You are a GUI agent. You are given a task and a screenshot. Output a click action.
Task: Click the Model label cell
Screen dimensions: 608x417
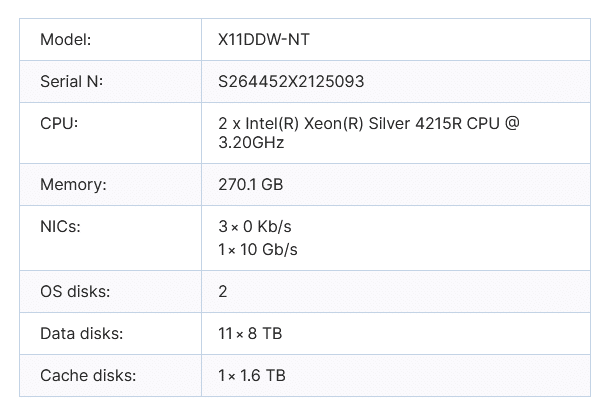[111, 40]
